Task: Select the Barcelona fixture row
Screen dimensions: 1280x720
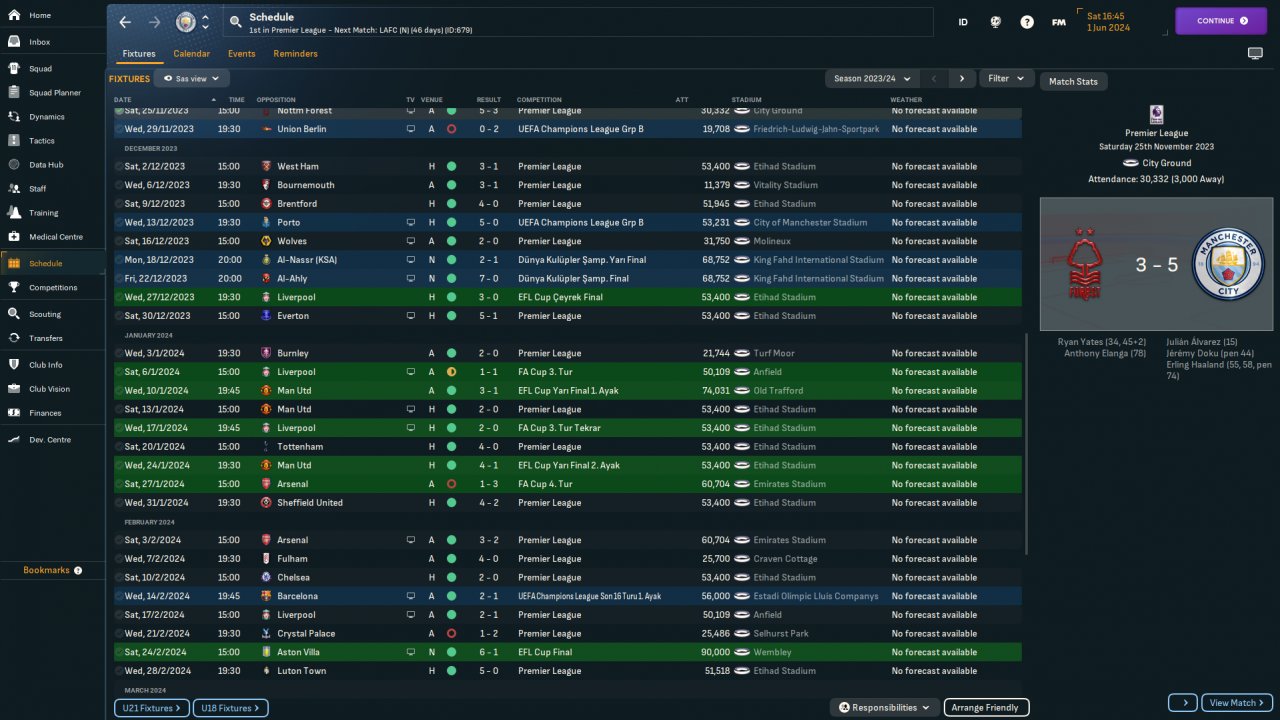Action: (568, 596)
